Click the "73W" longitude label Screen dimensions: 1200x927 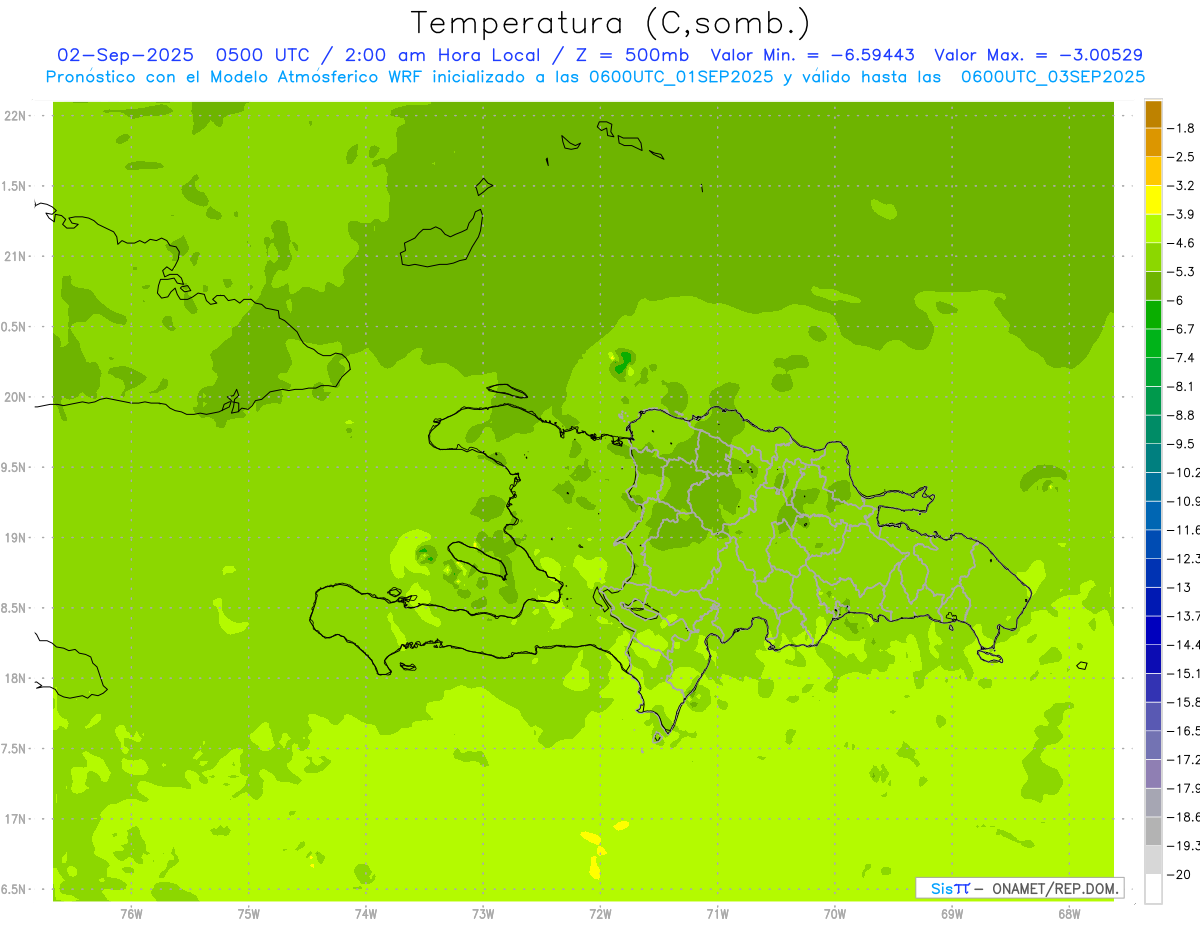[483, 914]
